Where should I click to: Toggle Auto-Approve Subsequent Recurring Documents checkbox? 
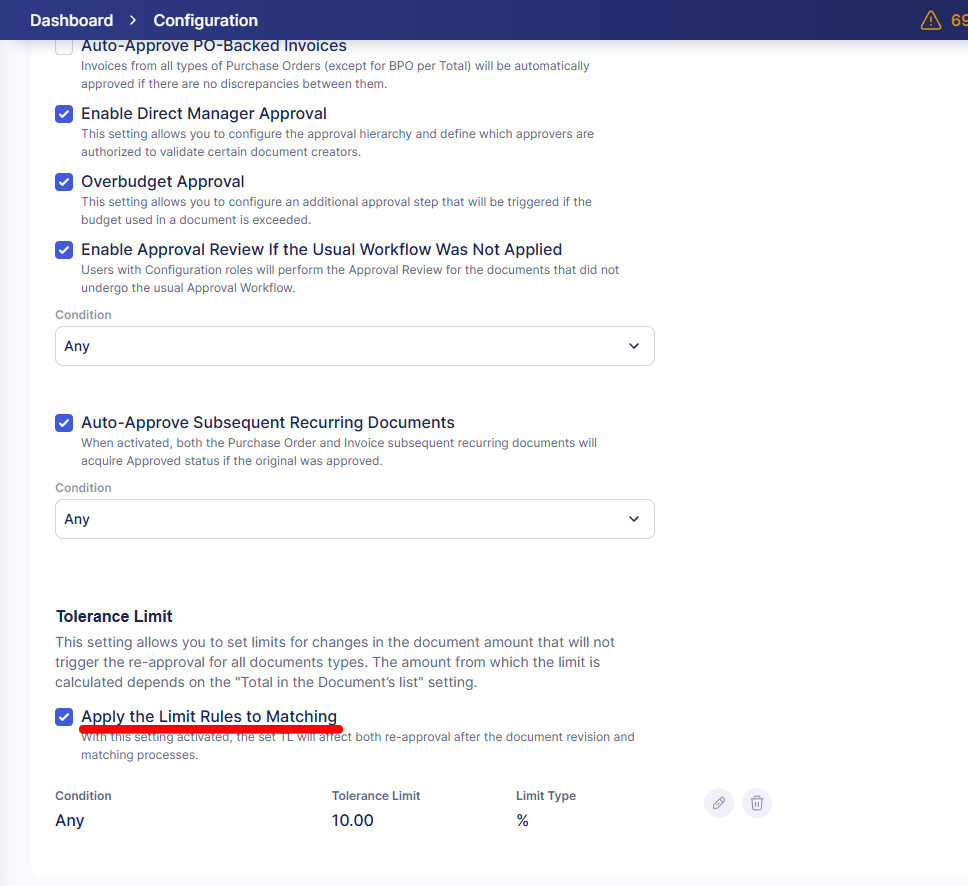(64, 422)
